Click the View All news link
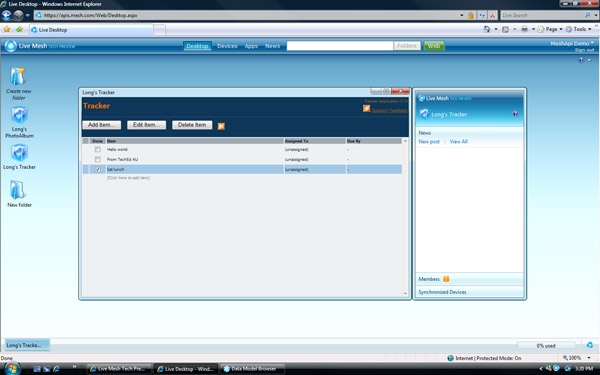 tap(458, 142)
